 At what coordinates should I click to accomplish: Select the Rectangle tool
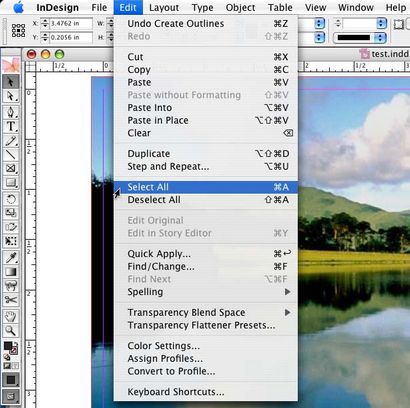click(x=11, y=183)
